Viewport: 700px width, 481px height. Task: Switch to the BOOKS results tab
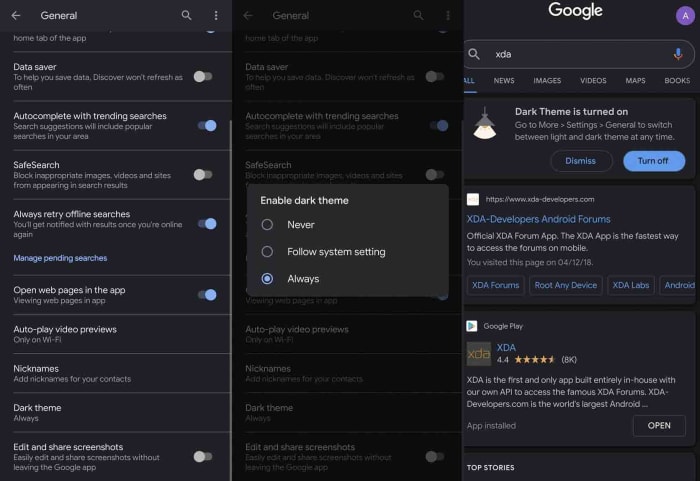[x=677, y=81]
